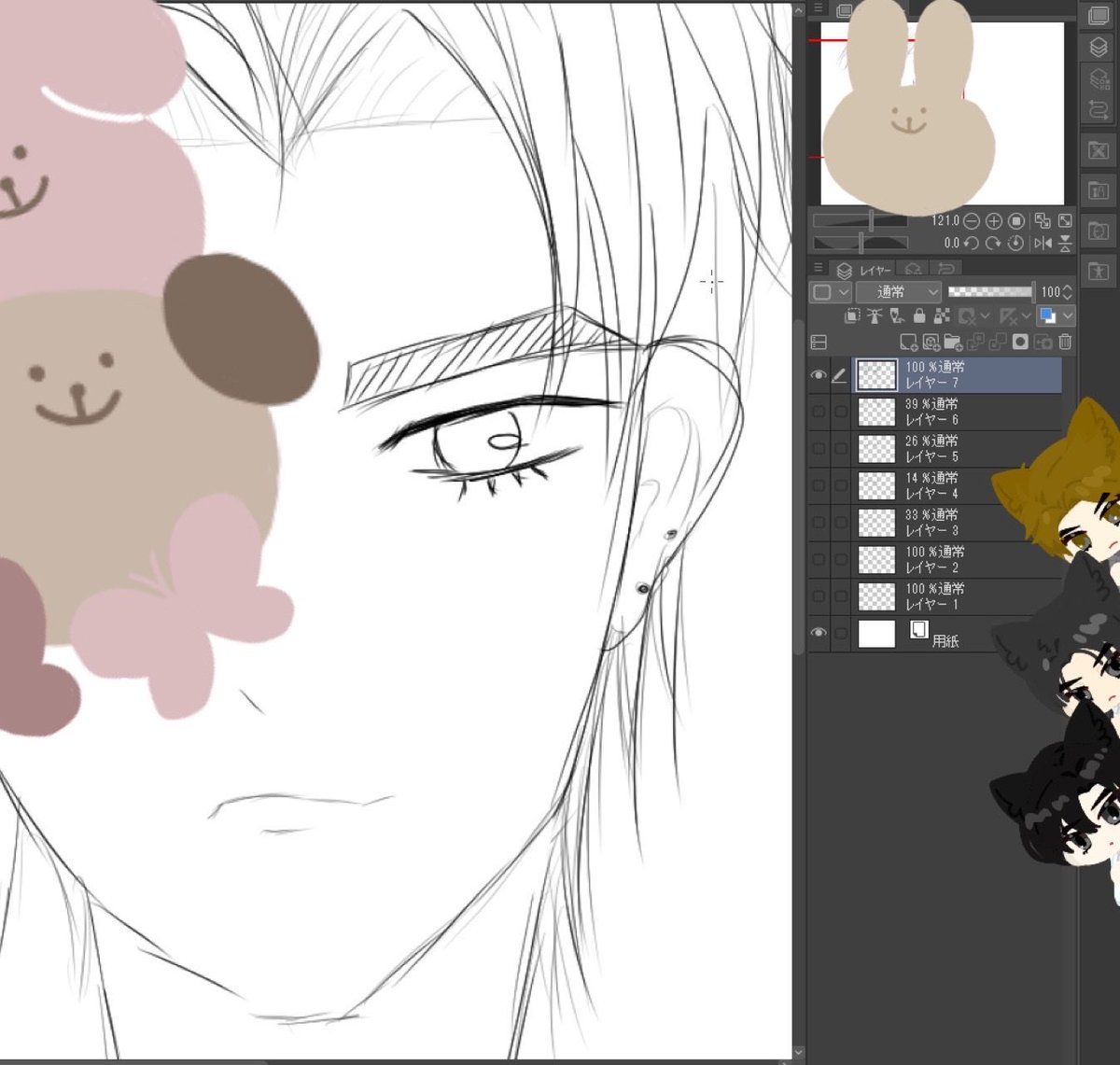The image size is (1120, 1065).
Task: Click the Navigator zoom slider
Action: [x=860, y=220]
